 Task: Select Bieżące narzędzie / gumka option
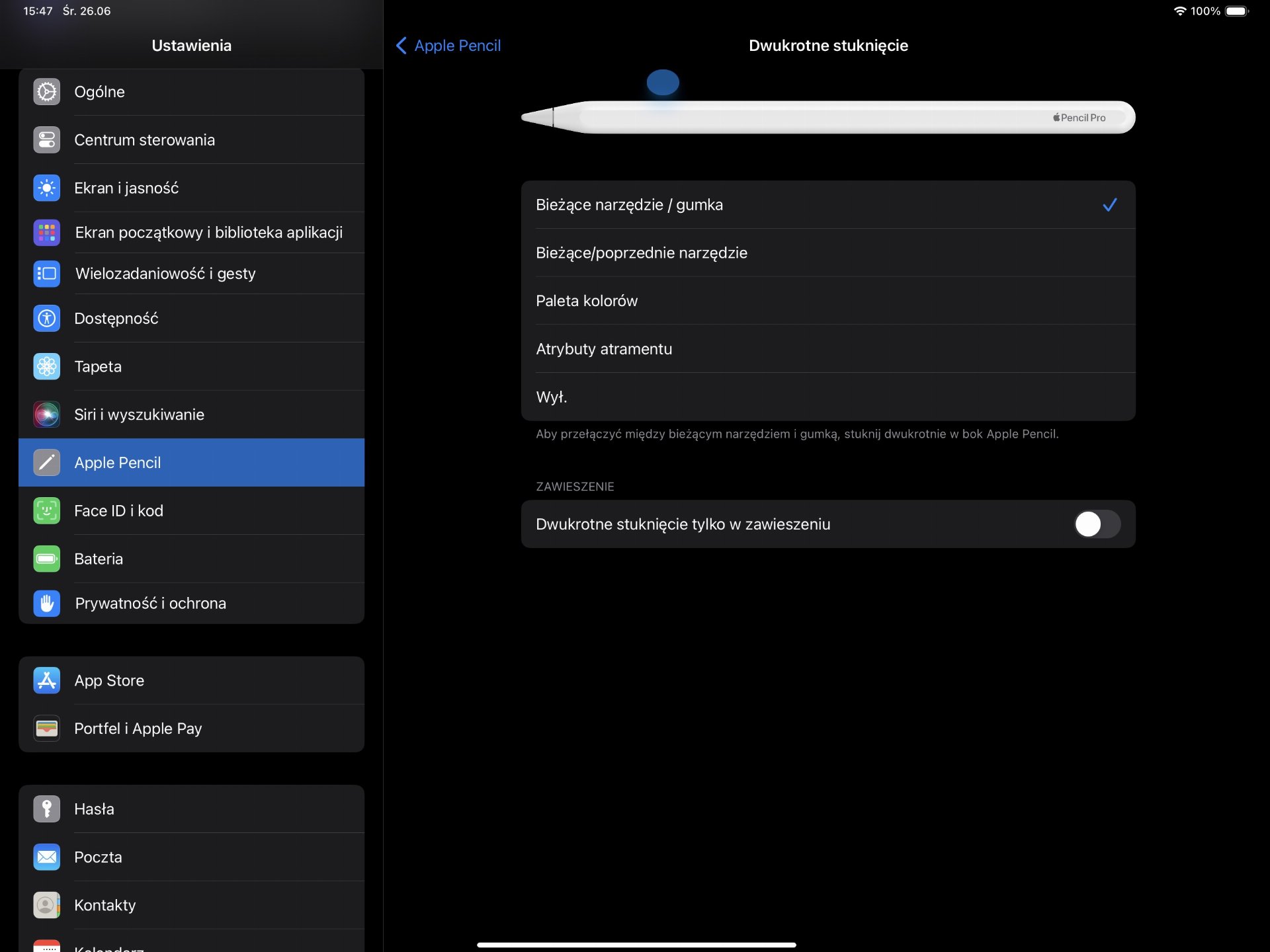828,205
